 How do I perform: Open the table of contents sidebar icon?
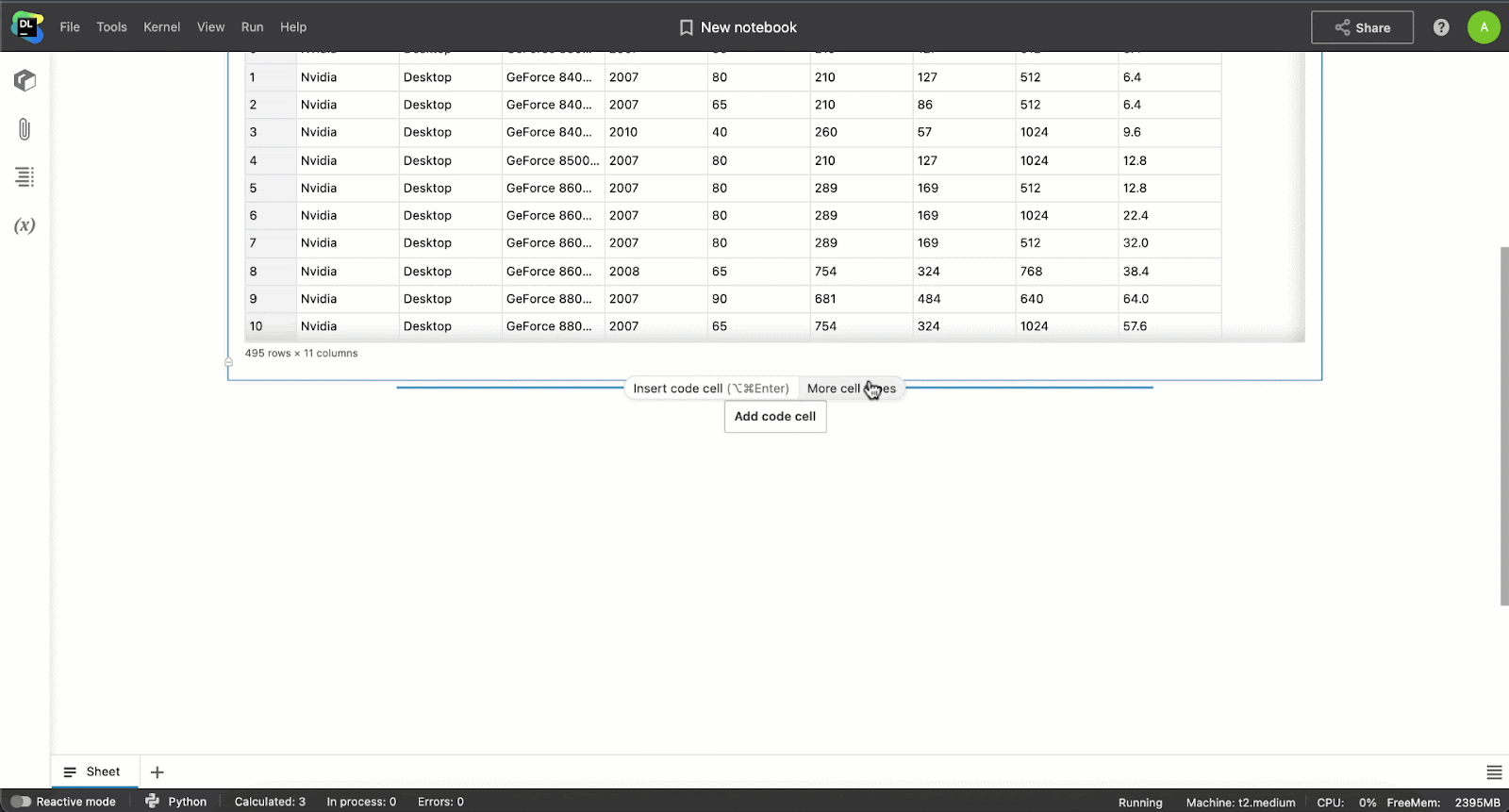coord(25,176)
